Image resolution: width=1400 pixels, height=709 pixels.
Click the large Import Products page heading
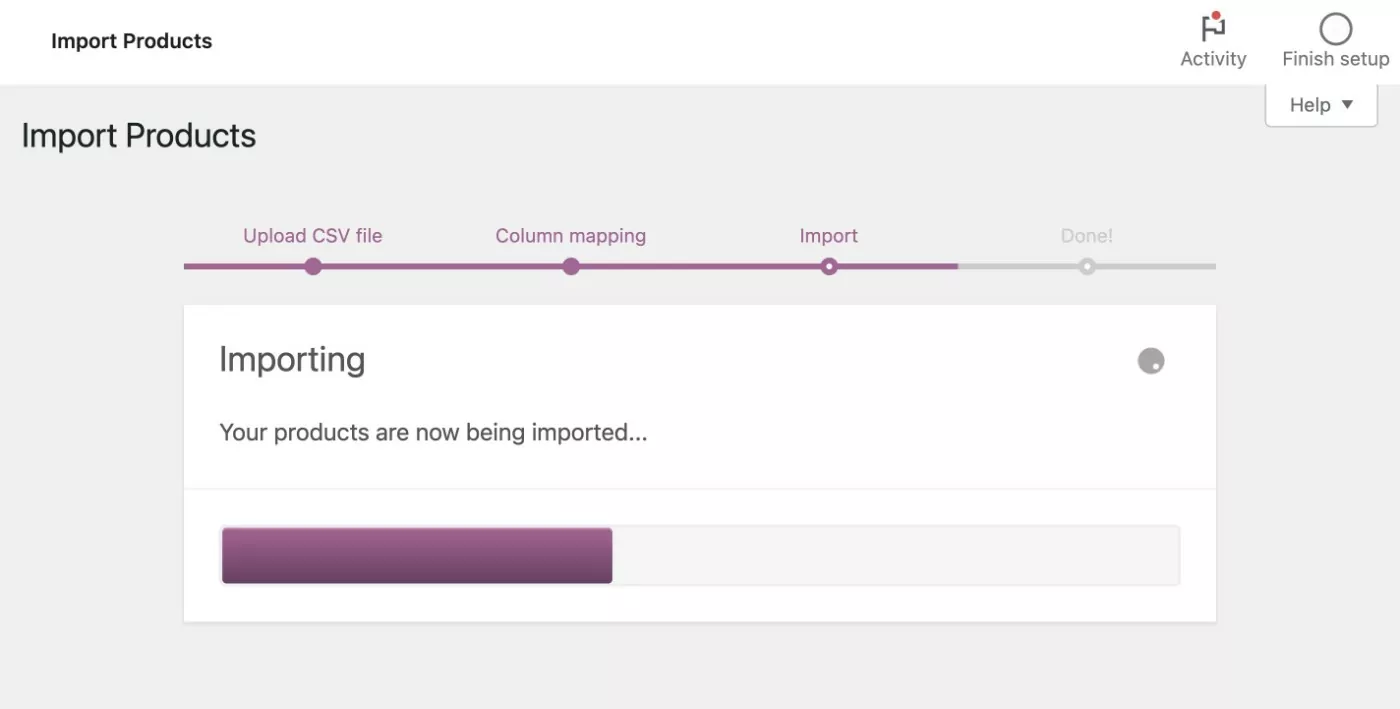139,136
